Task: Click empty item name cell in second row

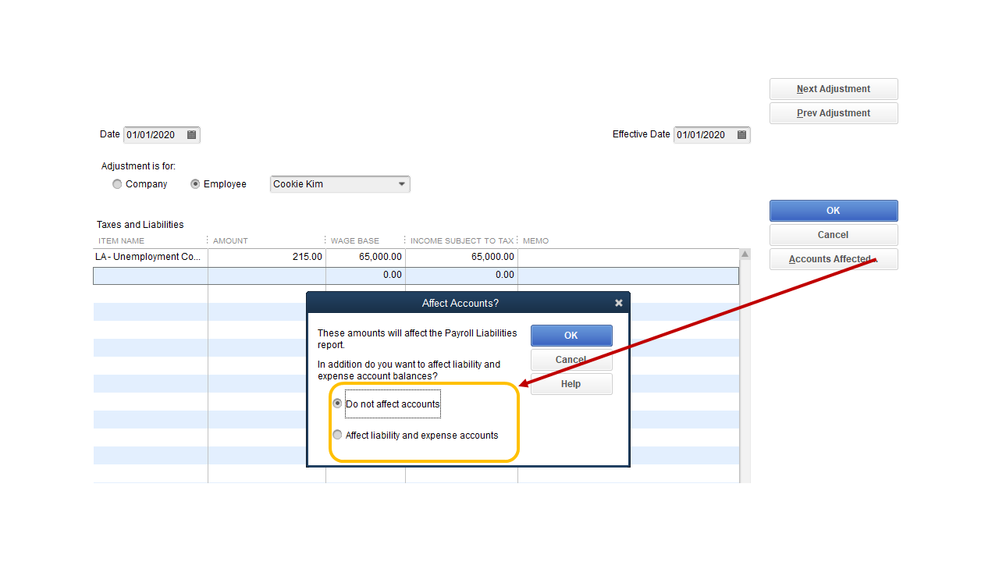Action: tap(150, 275)
